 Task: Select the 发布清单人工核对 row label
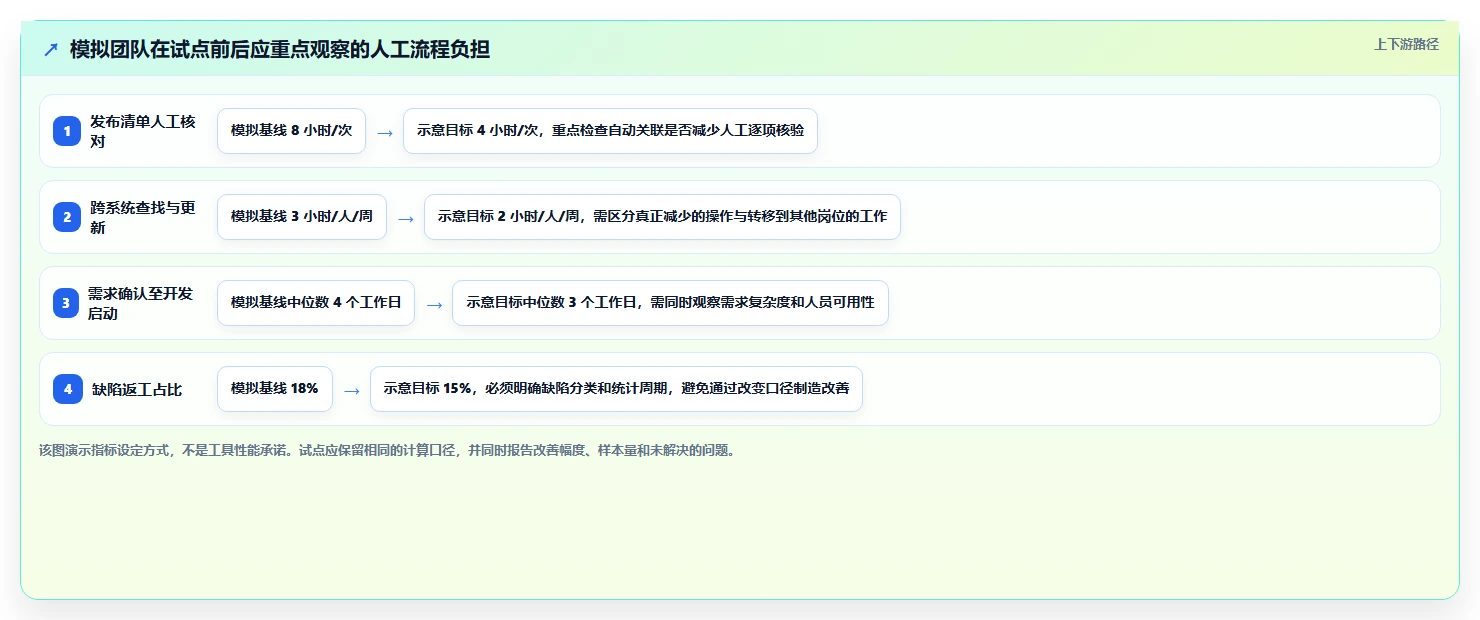pos(143,131)
